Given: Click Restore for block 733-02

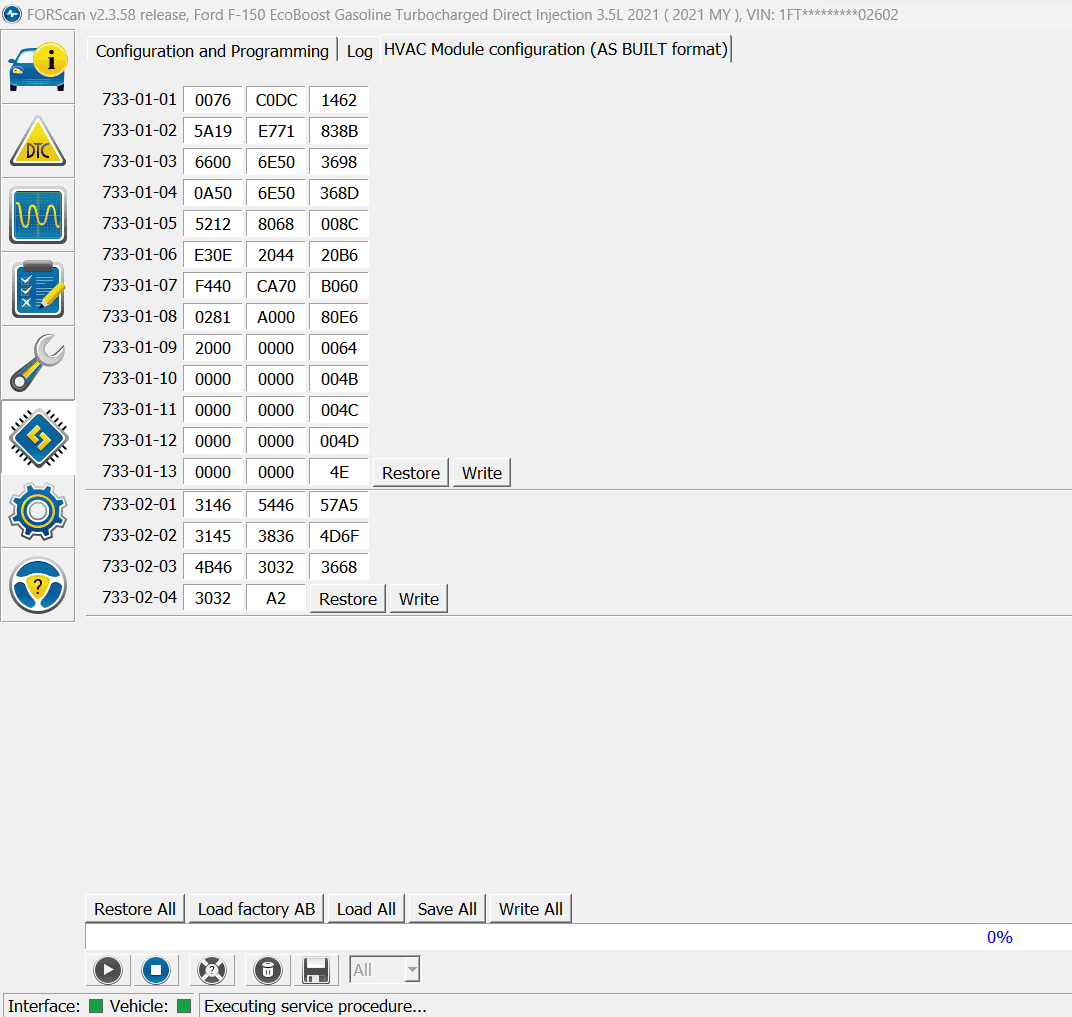Looking at the screenshot, I should 348,599.
